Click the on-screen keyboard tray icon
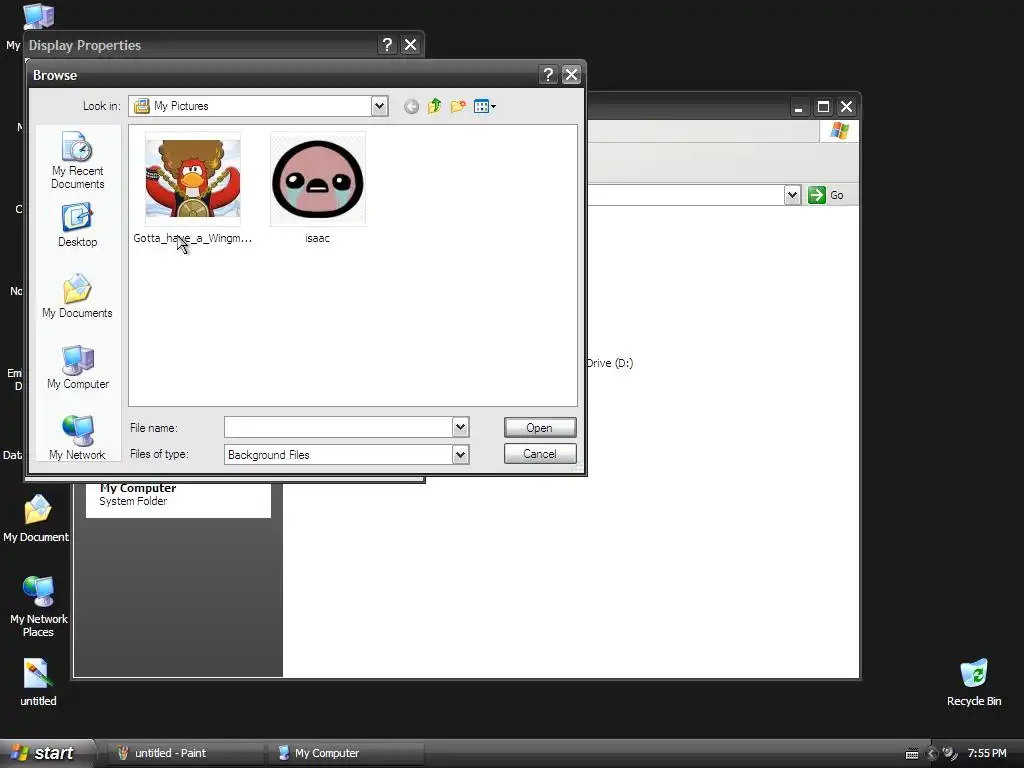The height and width of the screenshot is (768, 1024). 912,754
